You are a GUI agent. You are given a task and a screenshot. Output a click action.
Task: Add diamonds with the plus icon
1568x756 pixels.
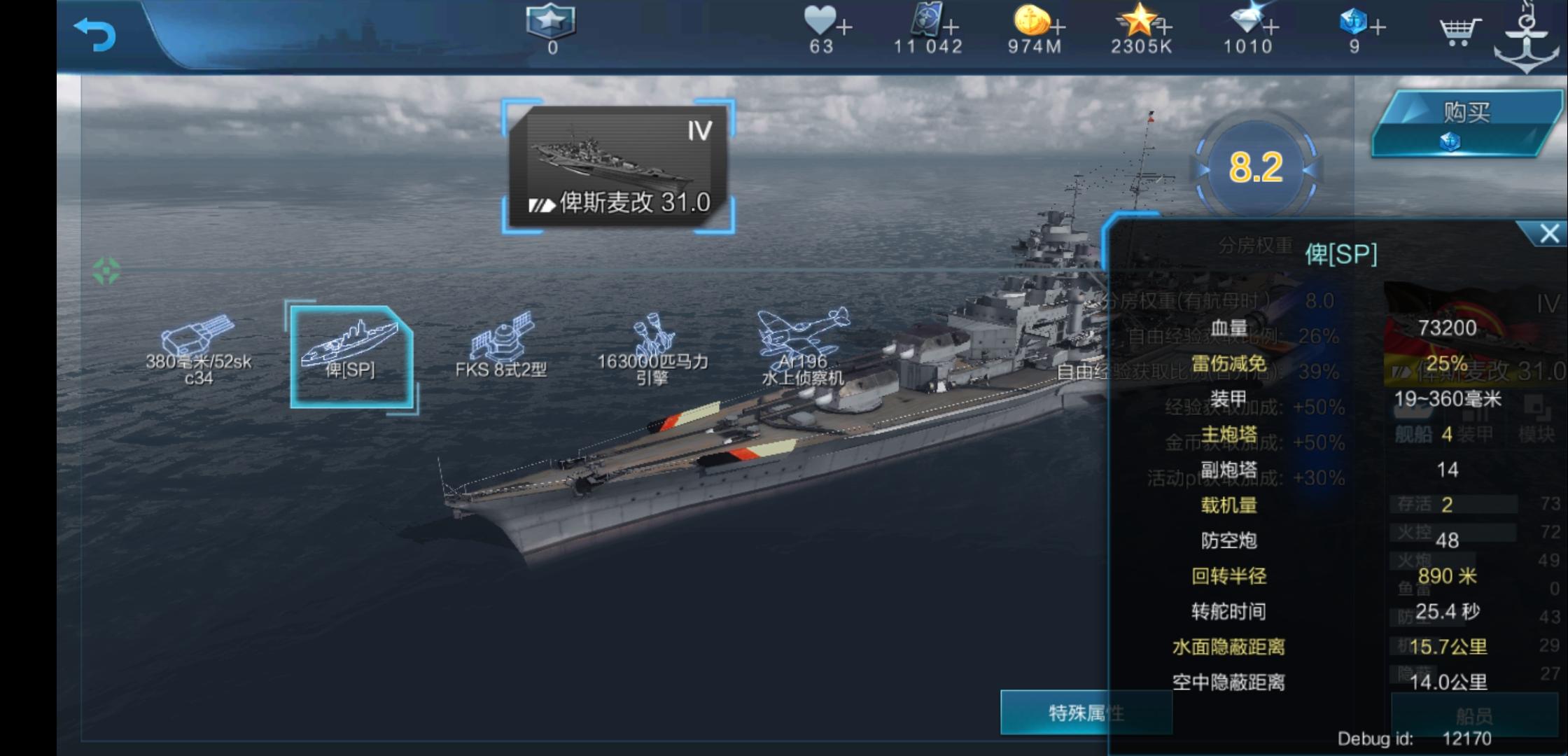(x=1271, y=28)
